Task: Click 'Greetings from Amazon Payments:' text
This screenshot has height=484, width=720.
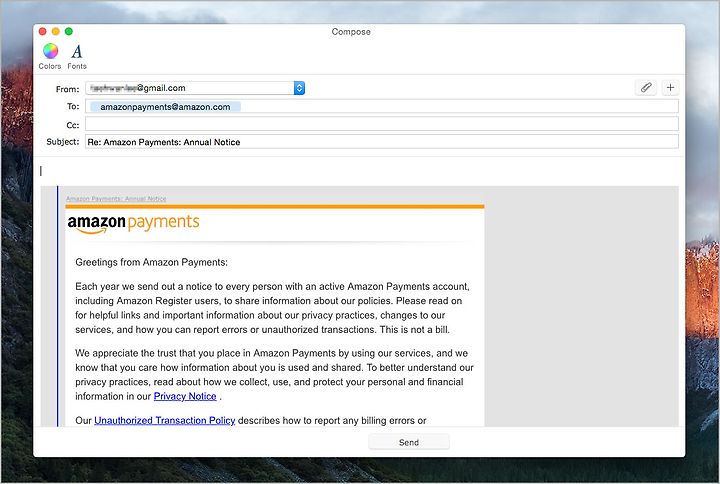Action: pos(152,262)
